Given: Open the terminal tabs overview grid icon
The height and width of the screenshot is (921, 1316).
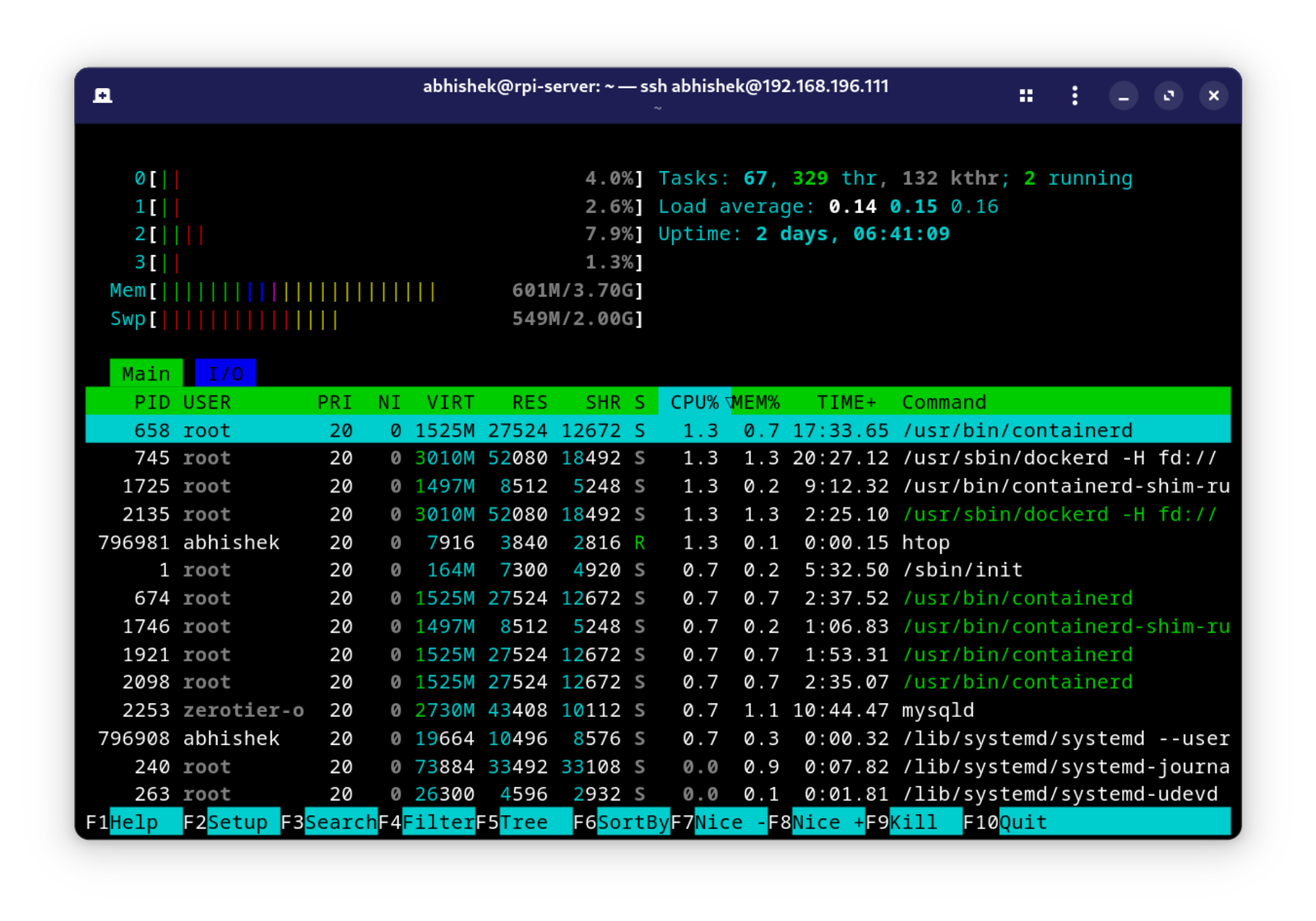Looking at the screenshot, I should (x=1025, y=95).
